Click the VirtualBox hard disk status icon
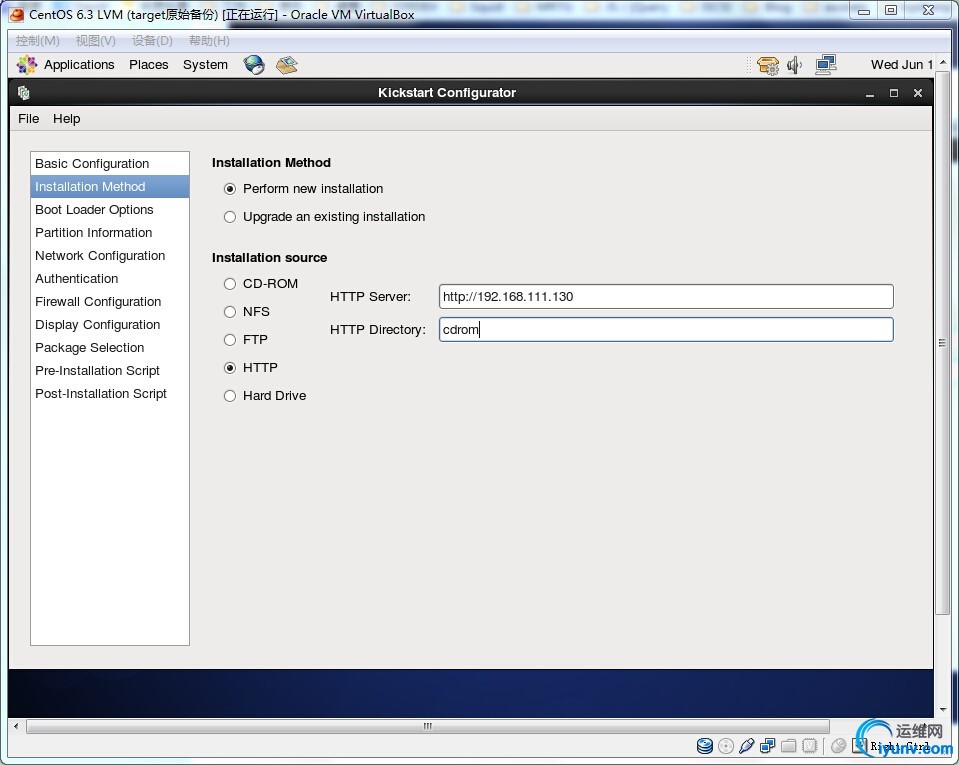Viewport: 959px width, 765px height. coord(705,746)
